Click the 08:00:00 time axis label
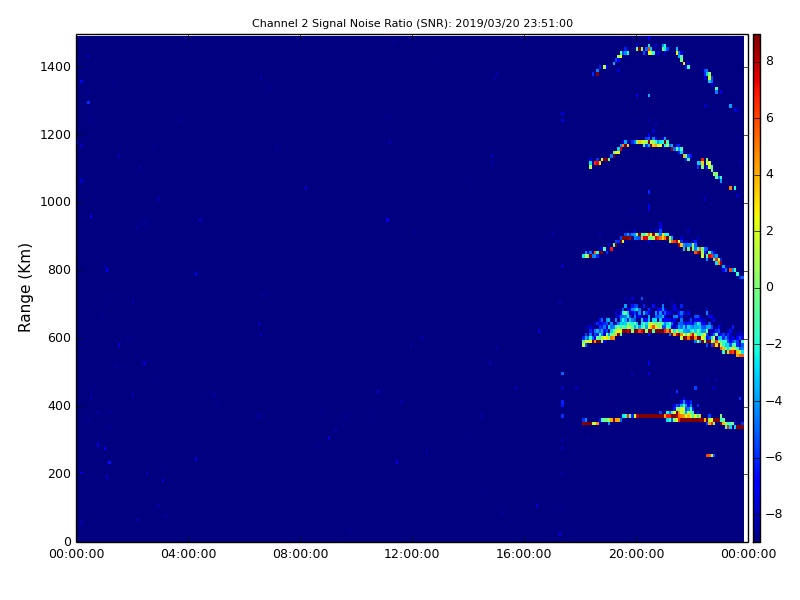This screenshot has height=600, width=800. point(301,554)
